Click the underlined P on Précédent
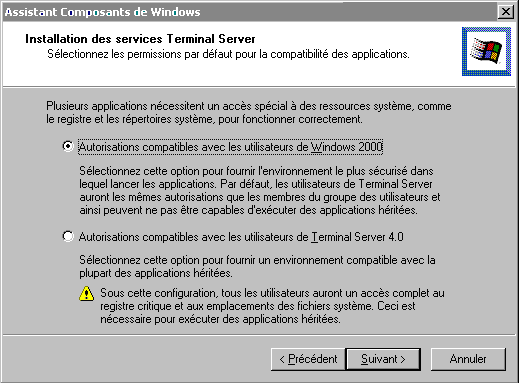Image resolution: width=519 pixels, height=383 pixels. pyautogui.click(x=292, y=359)
